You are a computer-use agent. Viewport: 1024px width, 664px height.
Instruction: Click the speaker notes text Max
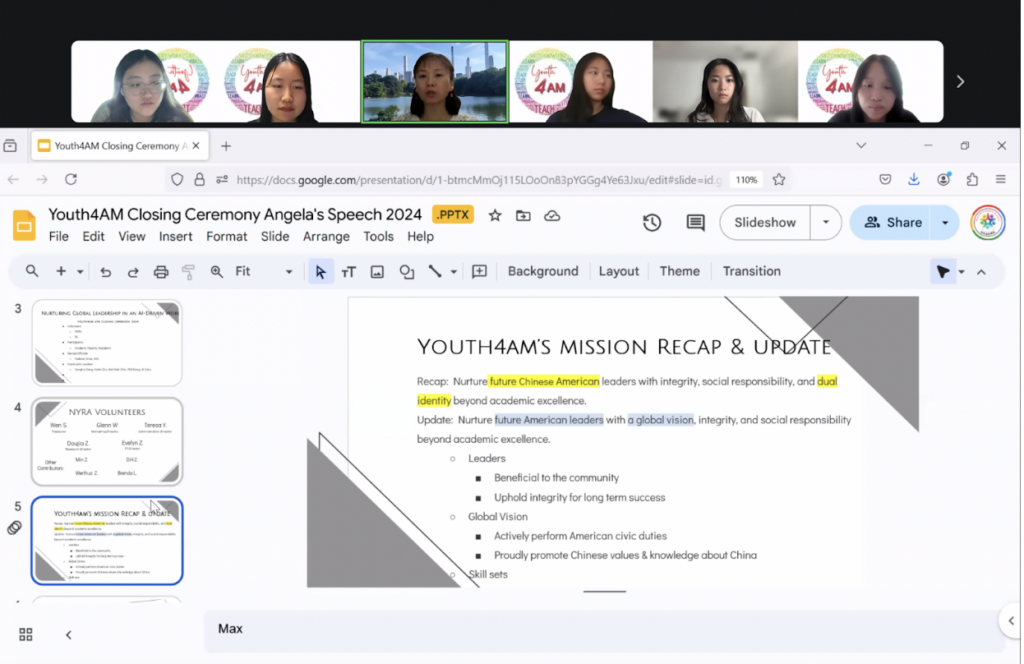click(230, 629)
